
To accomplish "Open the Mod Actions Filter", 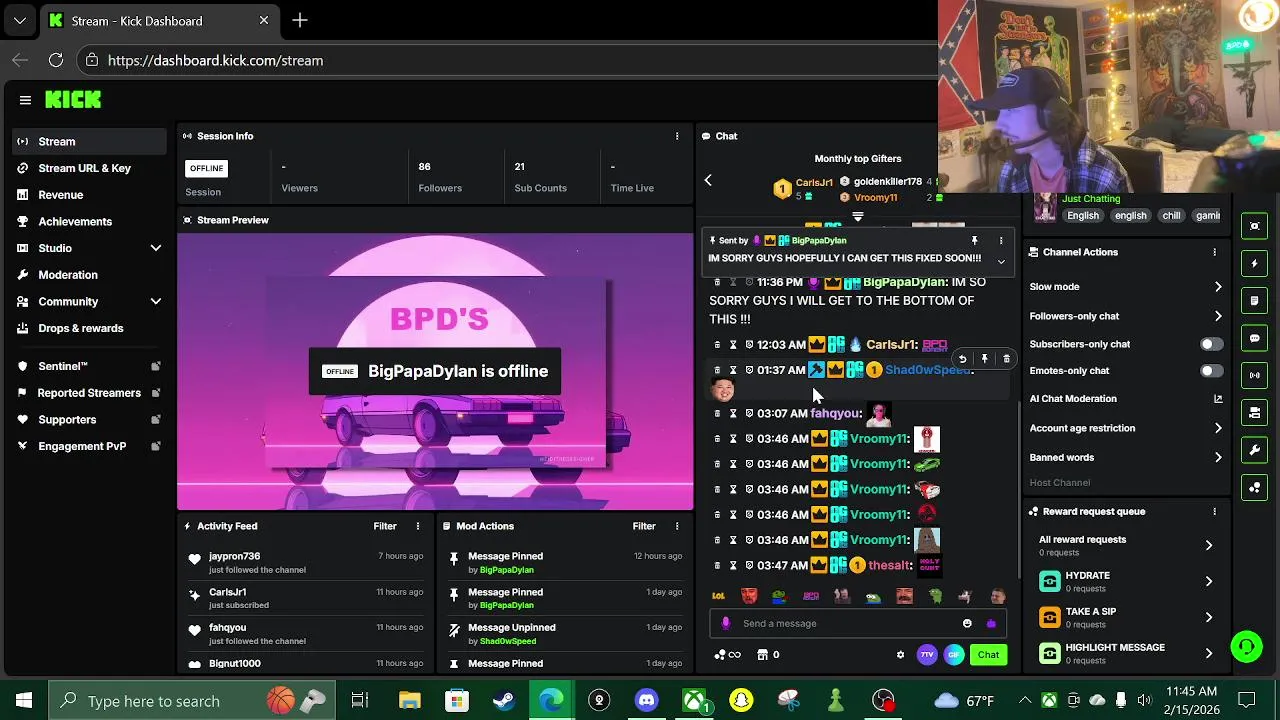I will point(644,526).
